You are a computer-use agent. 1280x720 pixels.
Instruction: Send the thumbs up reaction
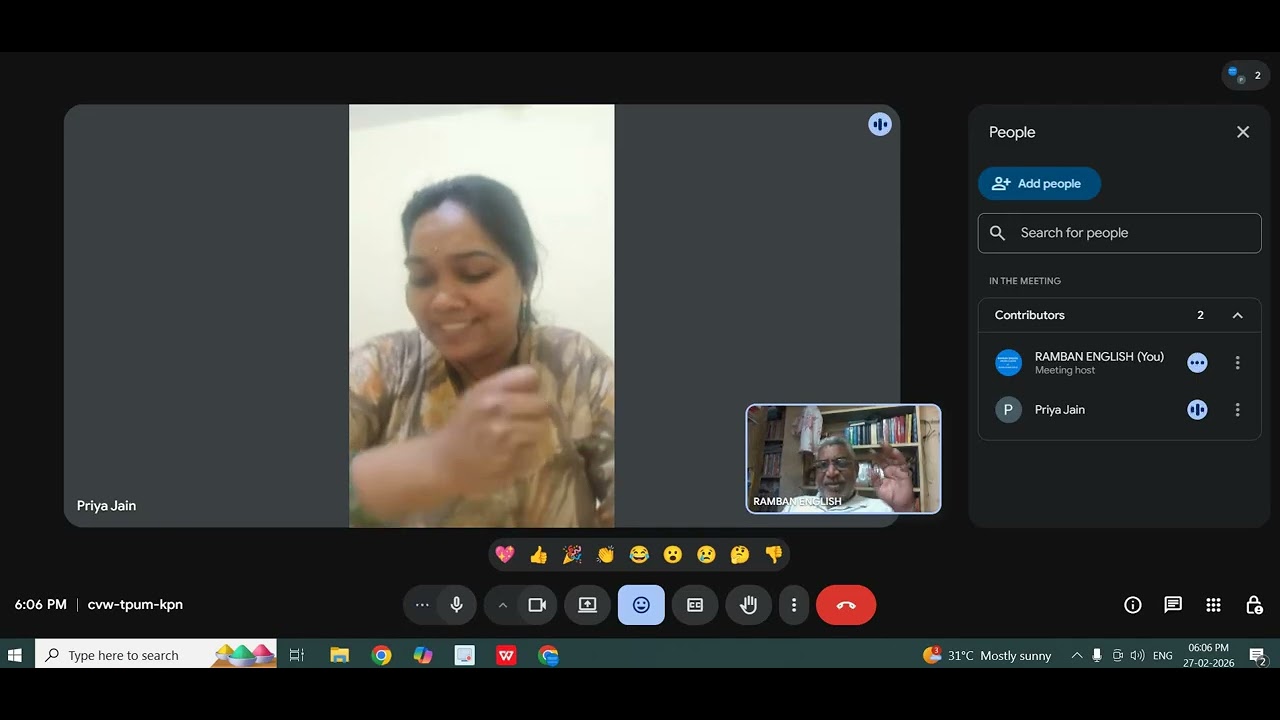tap(539, 554)
